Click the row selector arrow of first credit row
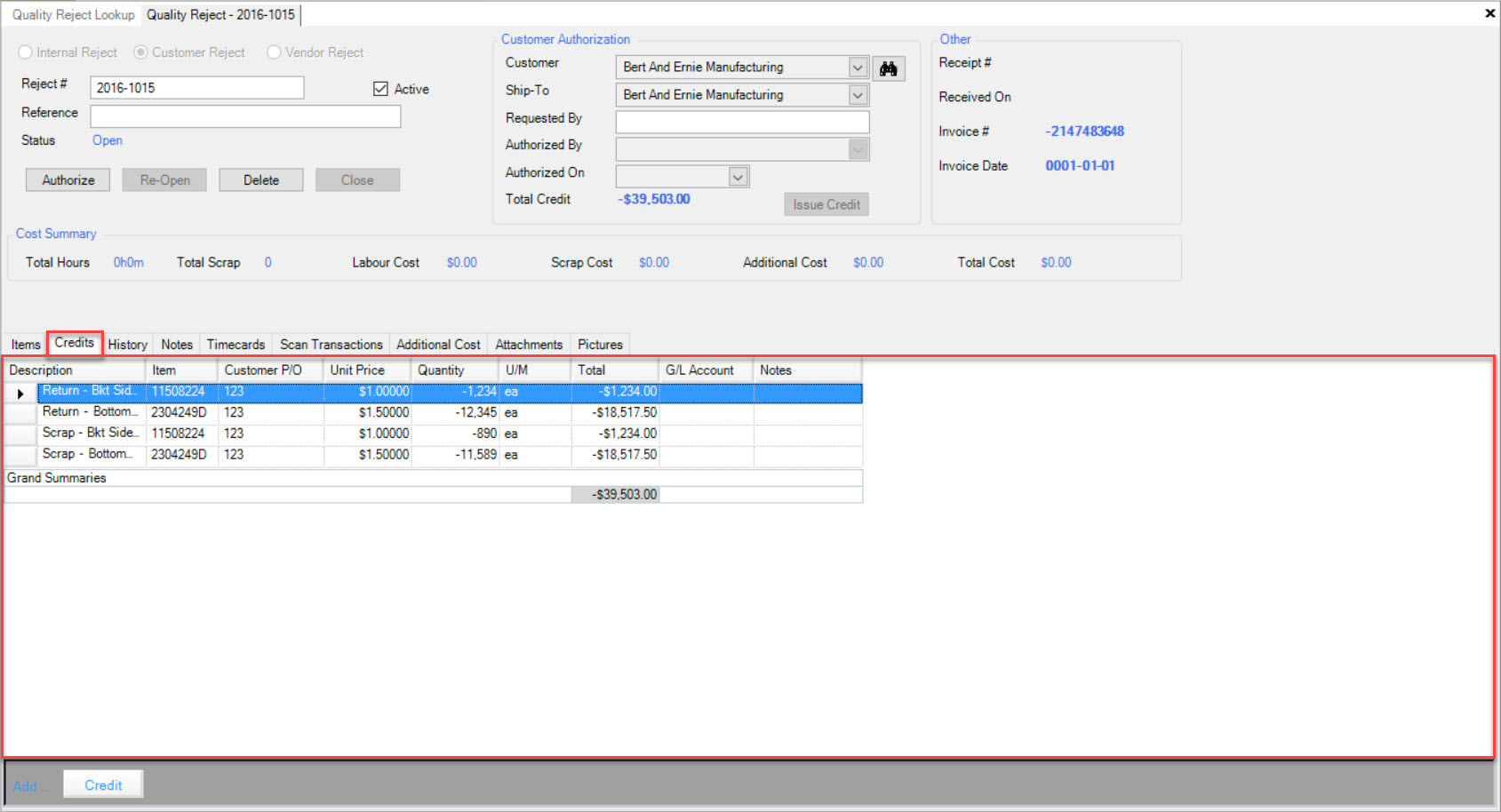The image size is (1501, 812). tap(20, 393)
